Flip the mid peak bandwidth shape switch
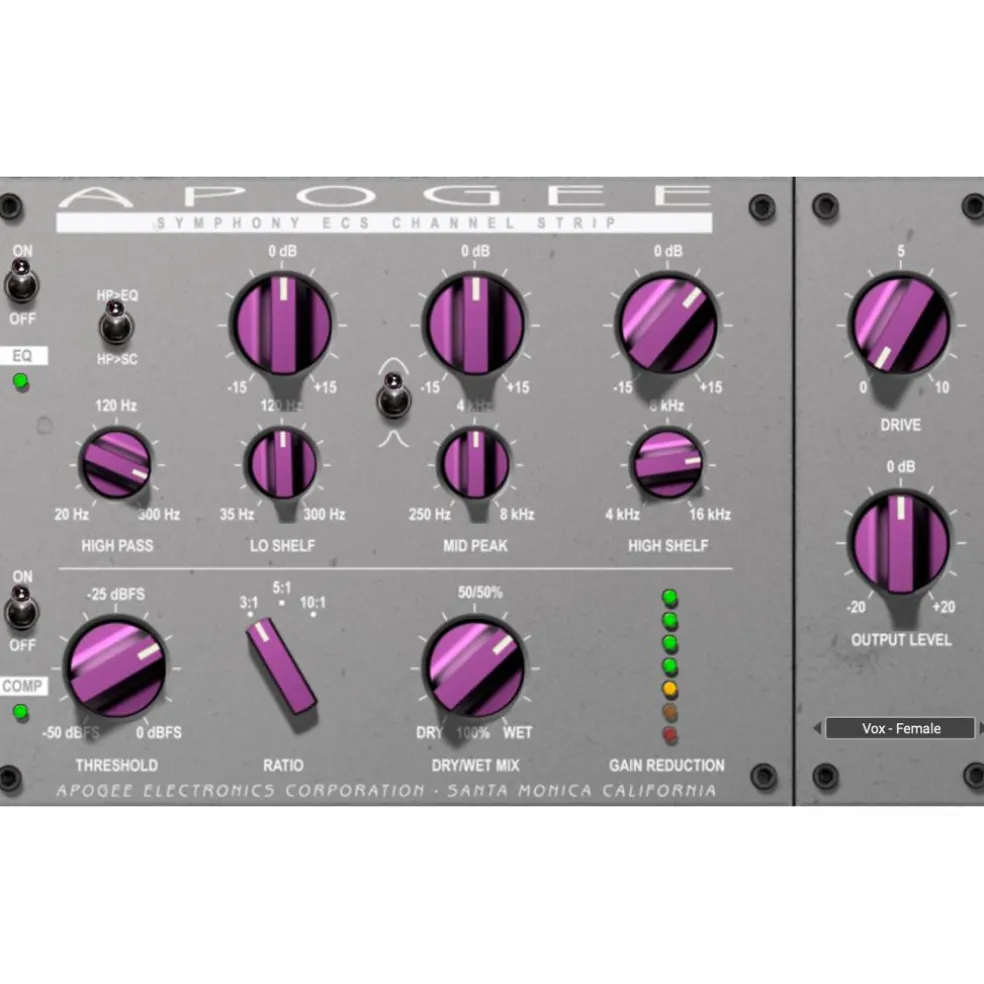This screenshot has height=984, width=984. pyautogui.click(x=393, y=397)
